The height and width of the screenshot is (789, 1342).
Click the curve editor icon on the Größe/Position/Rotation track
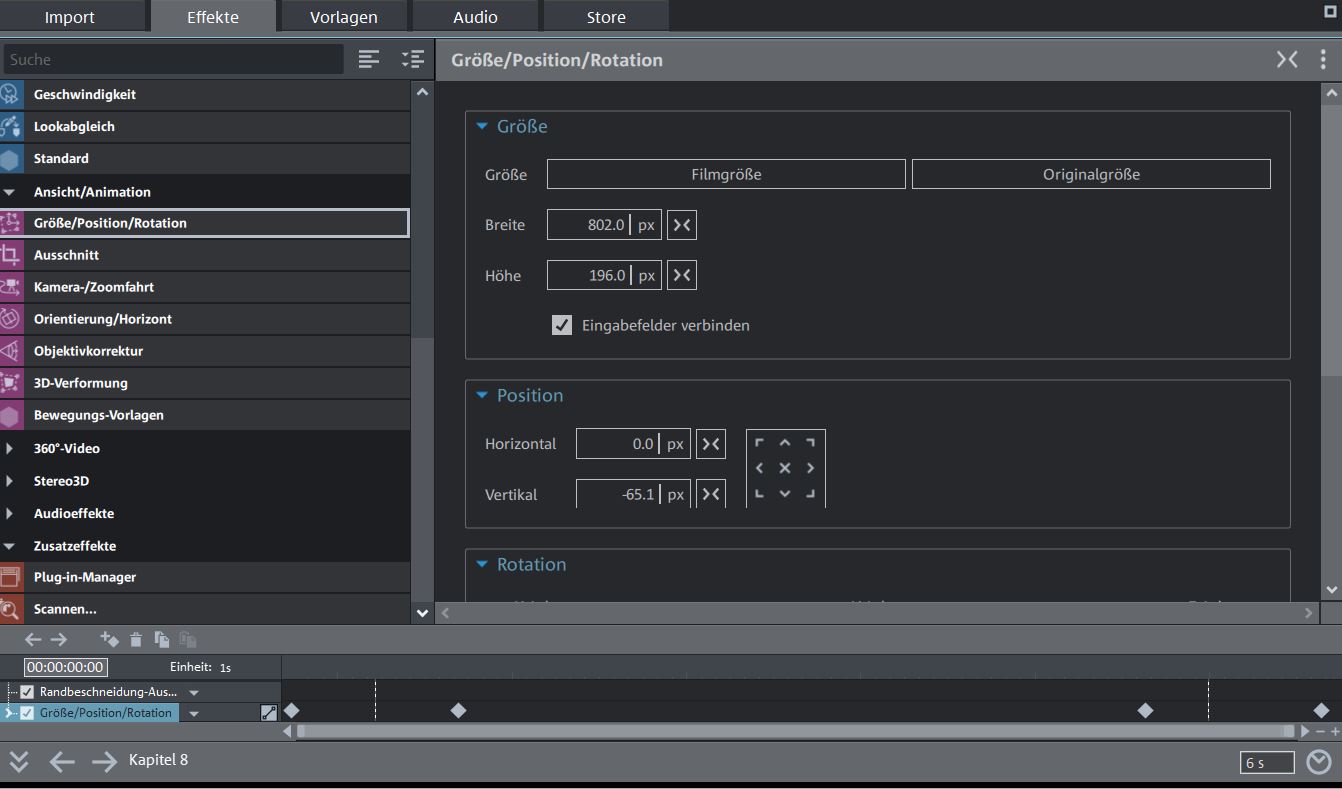268,713
